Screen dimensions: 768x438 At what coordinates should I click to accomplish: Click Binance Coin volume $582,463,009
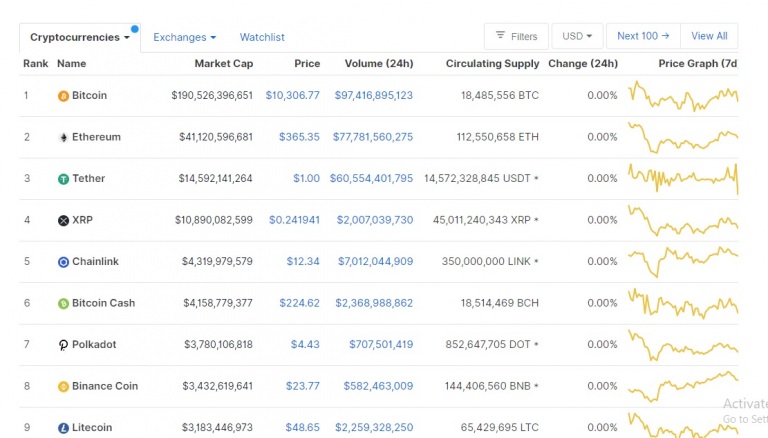(378, 386)
